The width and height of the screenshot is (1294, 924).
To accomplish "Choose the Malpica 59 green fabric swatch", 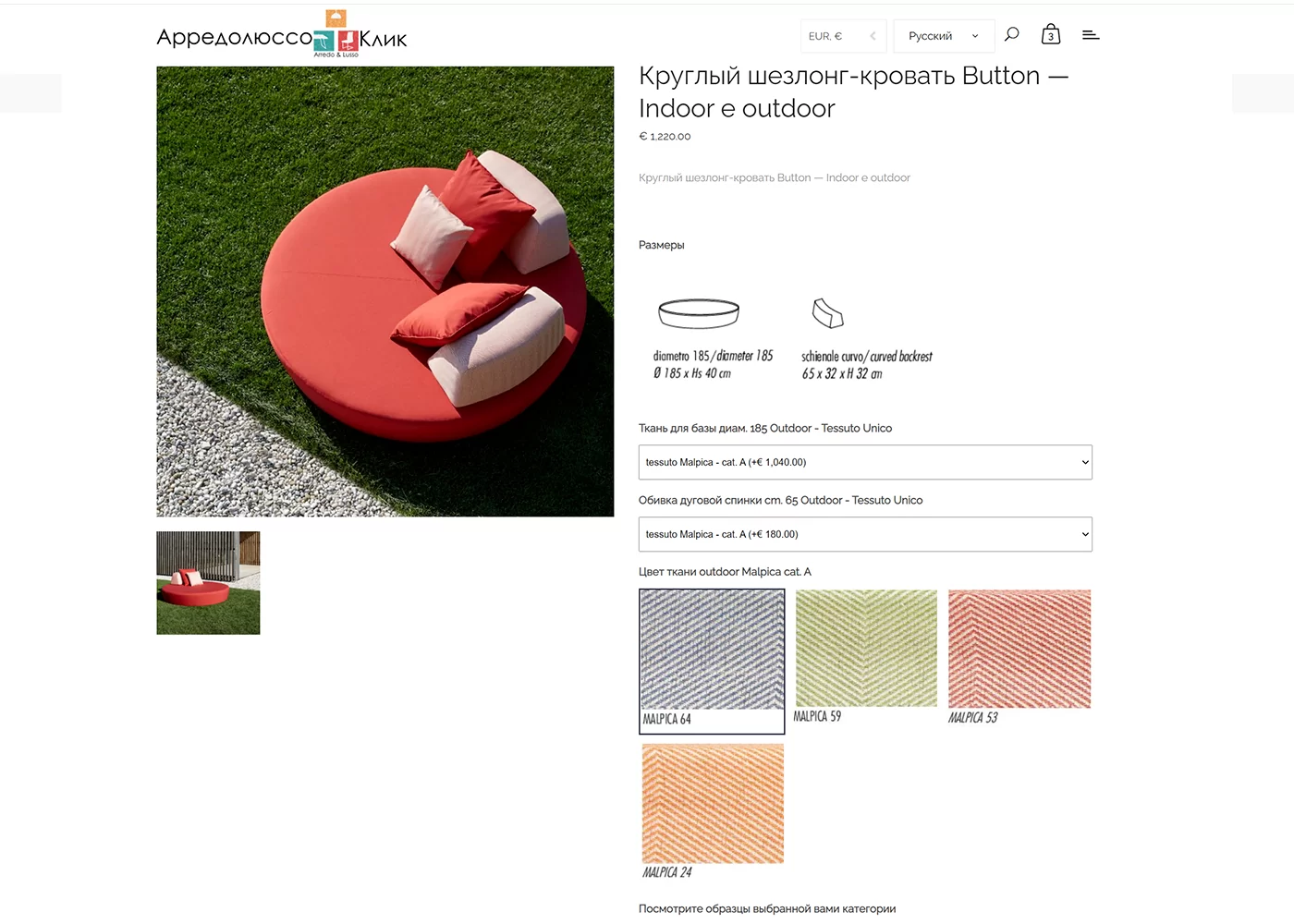I will pyautogui.click(x=866, y=657).
